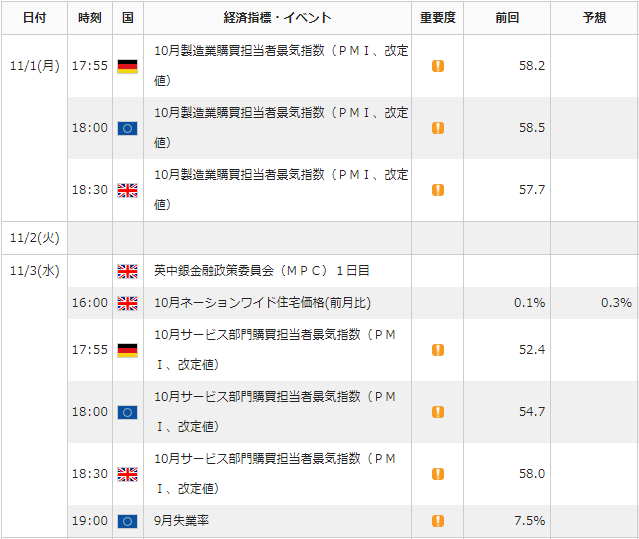This screenshot has height=539, width=639.
Task: Click importance icon for 58.2 row
Action: click(x=438, y=66)
